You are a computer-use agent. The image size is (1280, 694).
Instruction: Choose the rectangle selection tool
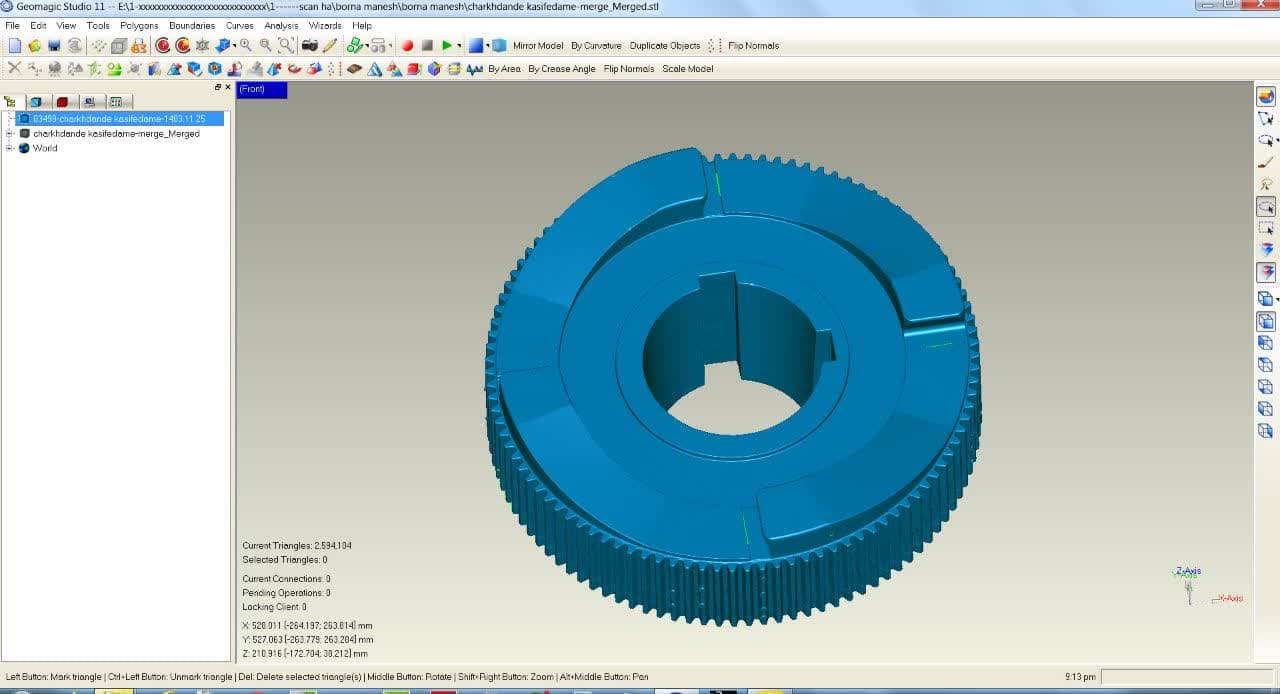pos(1265,228)
